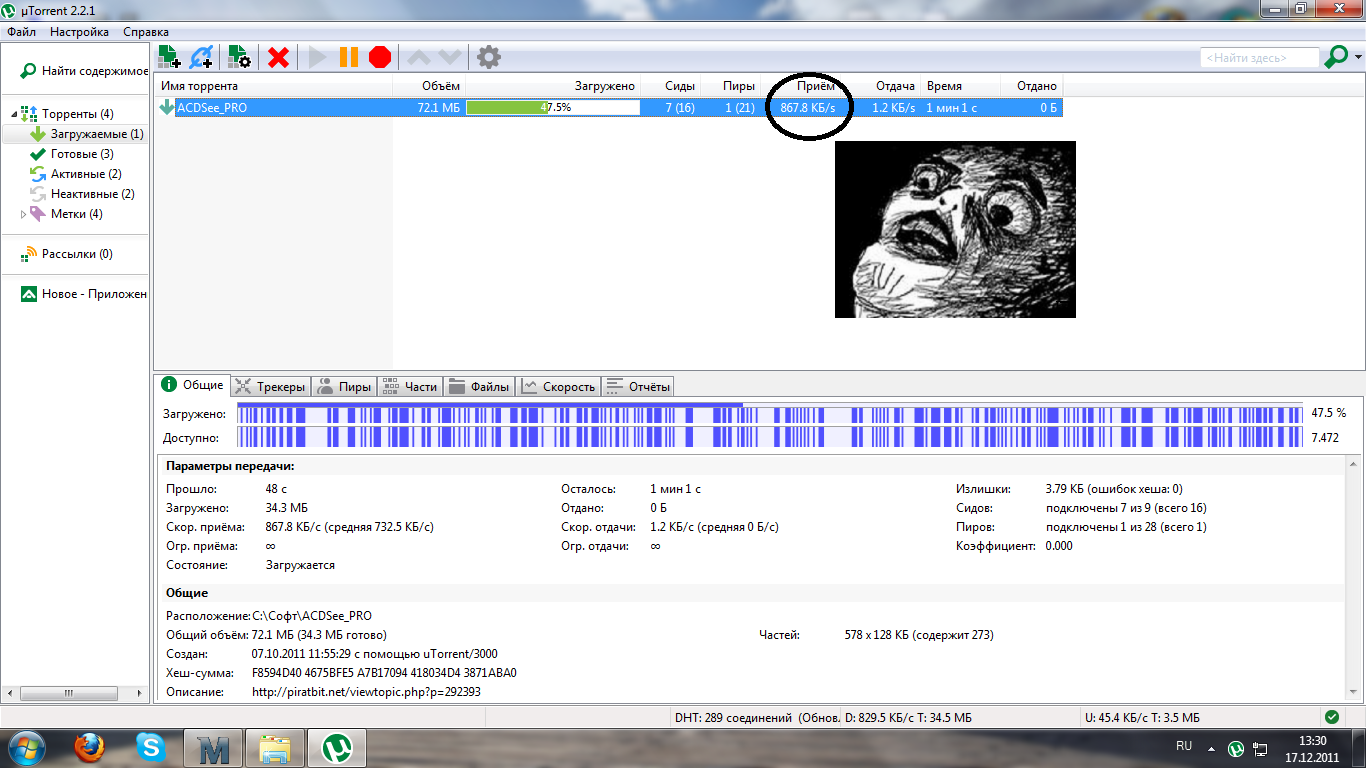Viewport: 1366px width, 768px height.
Task: Open search engine dropdown arrow beside magnifier
Action: (1358, 58)
